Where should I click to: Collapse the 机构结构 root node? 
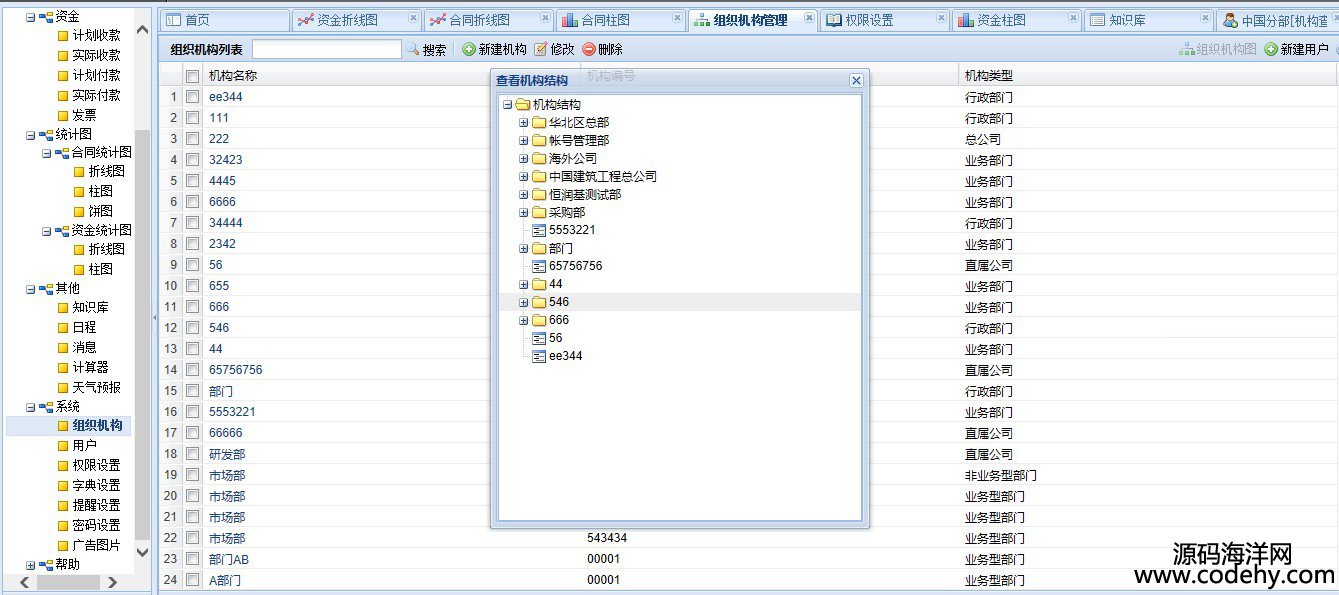[507, 105]
